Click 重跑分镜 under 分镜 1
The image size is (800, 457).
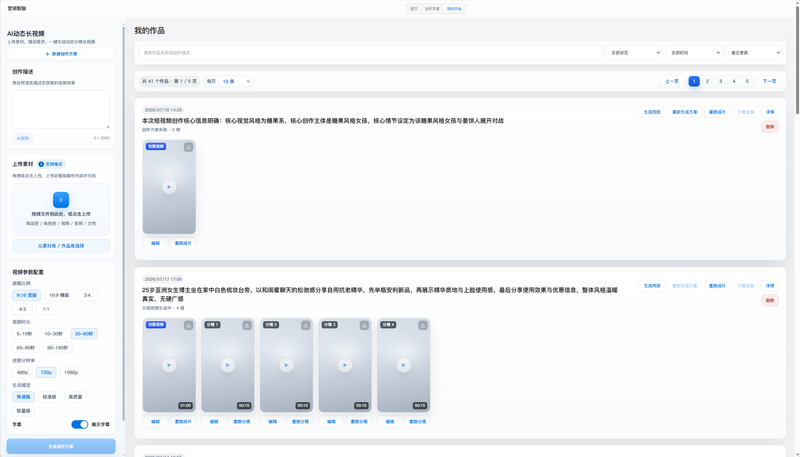click(242, 422)
